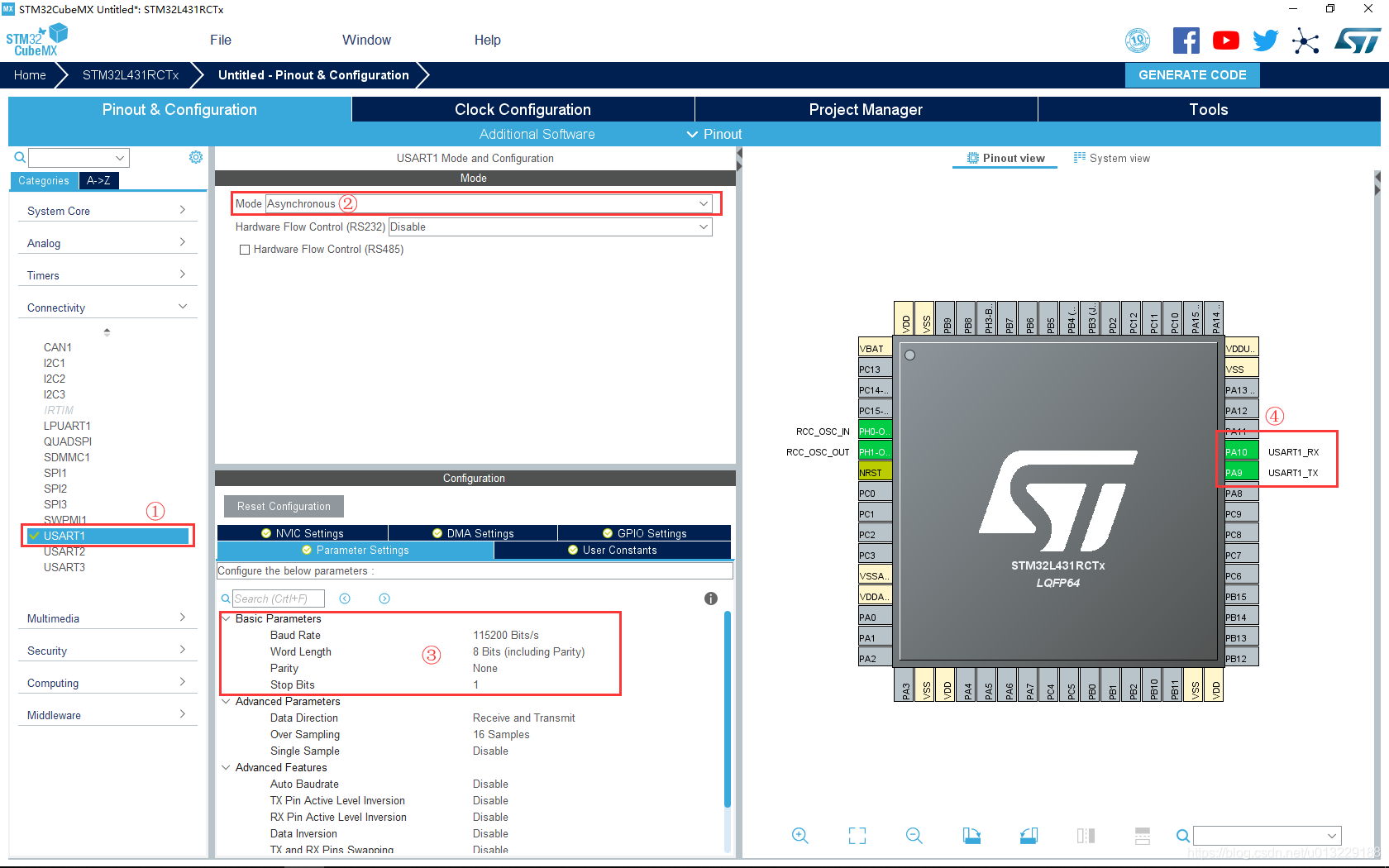Switch to System view
This screenshot has width=1389, height=868.
click(1111, 158)
